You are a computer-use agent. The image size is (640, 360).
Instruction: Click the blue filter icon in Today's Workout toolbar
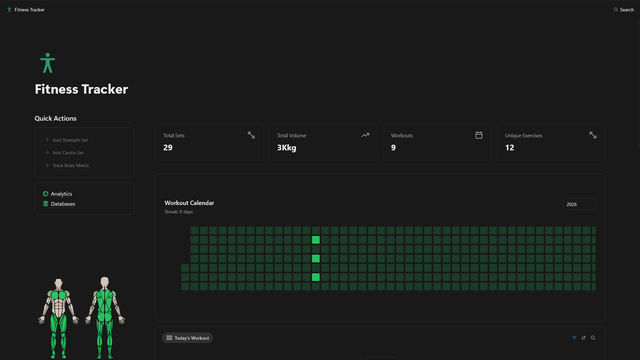point(574,338)
